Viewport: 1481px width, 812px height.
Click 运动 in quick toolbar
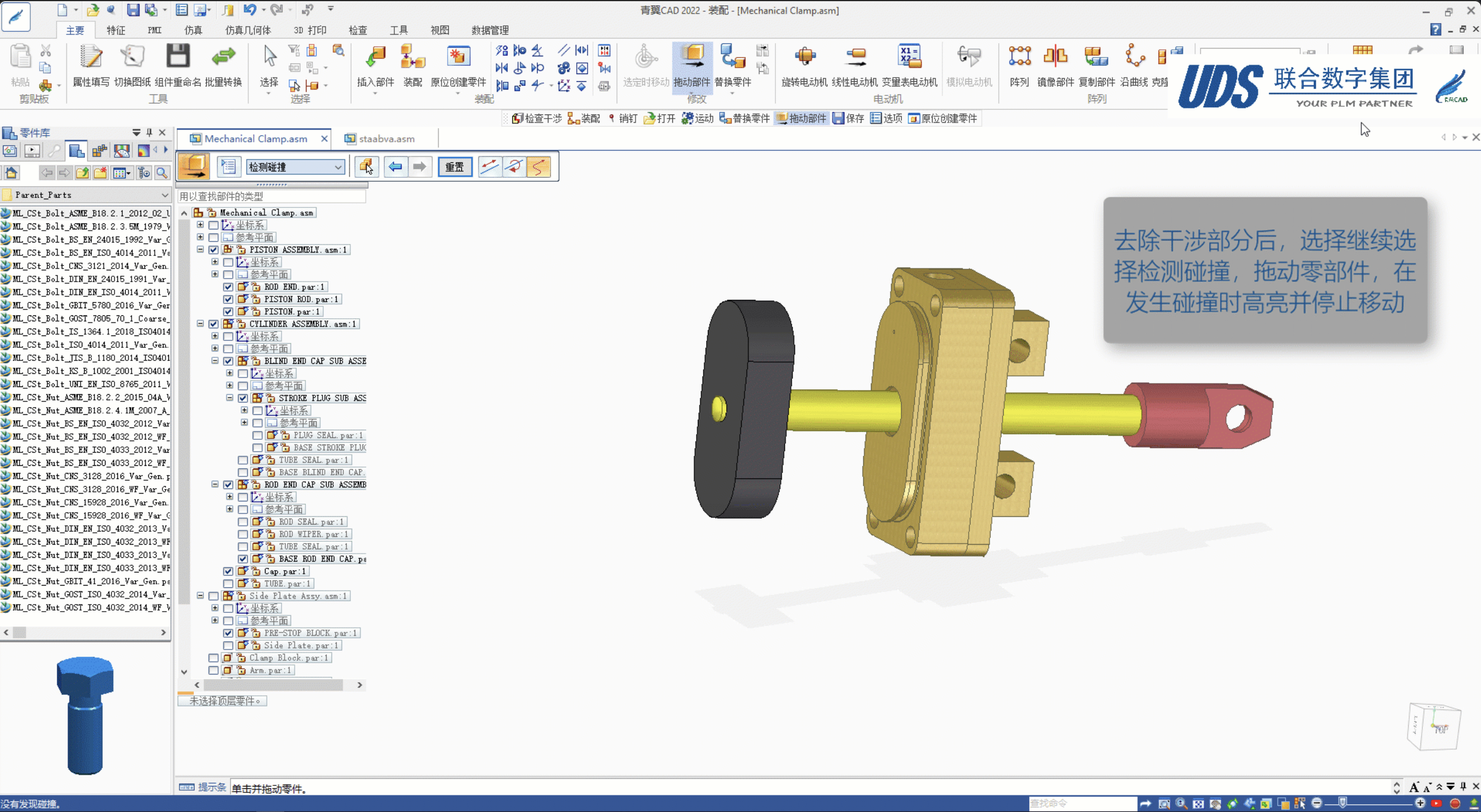pyautogui.click(x=698, y=119)
